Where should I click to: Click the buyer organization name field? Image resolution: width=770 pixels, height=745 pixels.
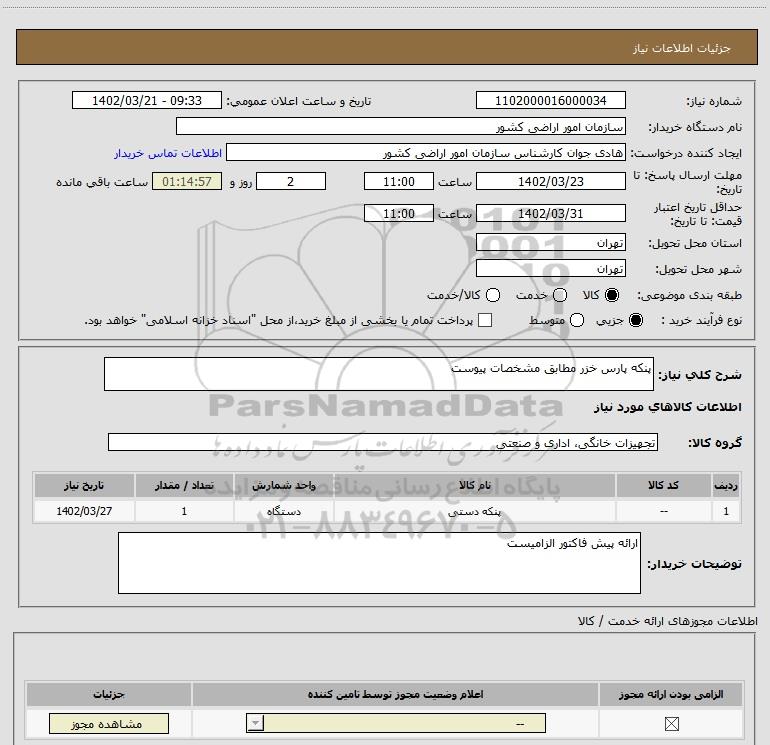click(x=401, y=126)
